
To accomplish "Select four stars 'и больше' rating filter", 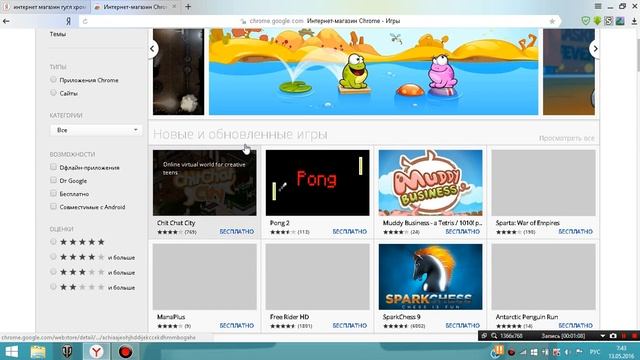I will (53, 257).
